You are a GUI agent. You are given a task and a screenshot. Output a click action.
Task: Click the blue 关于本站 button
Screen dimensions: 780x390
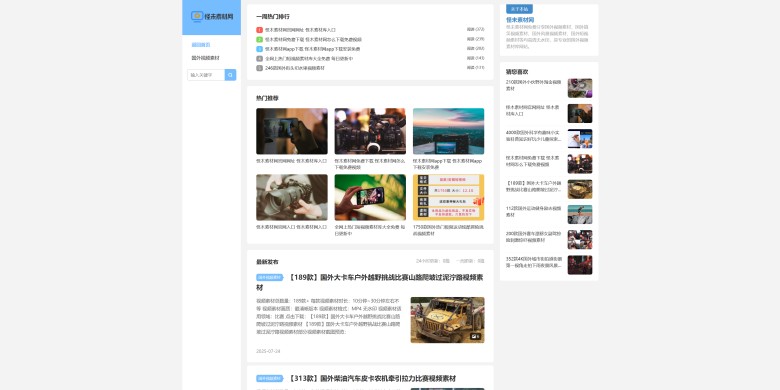click(x=519, y=9)
